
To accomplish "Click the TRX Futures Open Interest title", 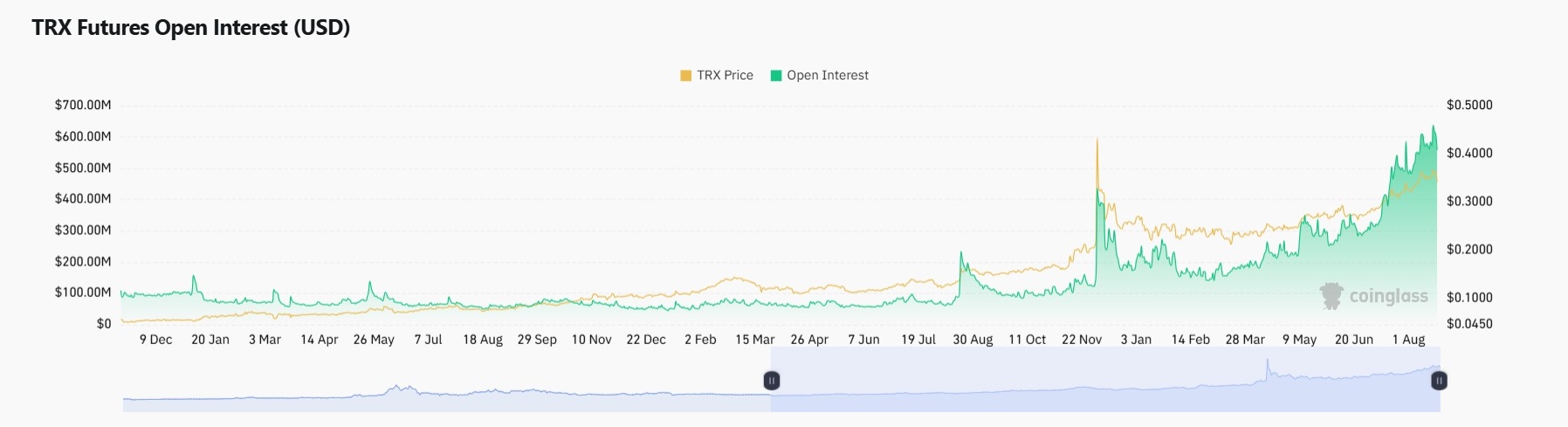I will pyautogui.click(x=191, y=28).
